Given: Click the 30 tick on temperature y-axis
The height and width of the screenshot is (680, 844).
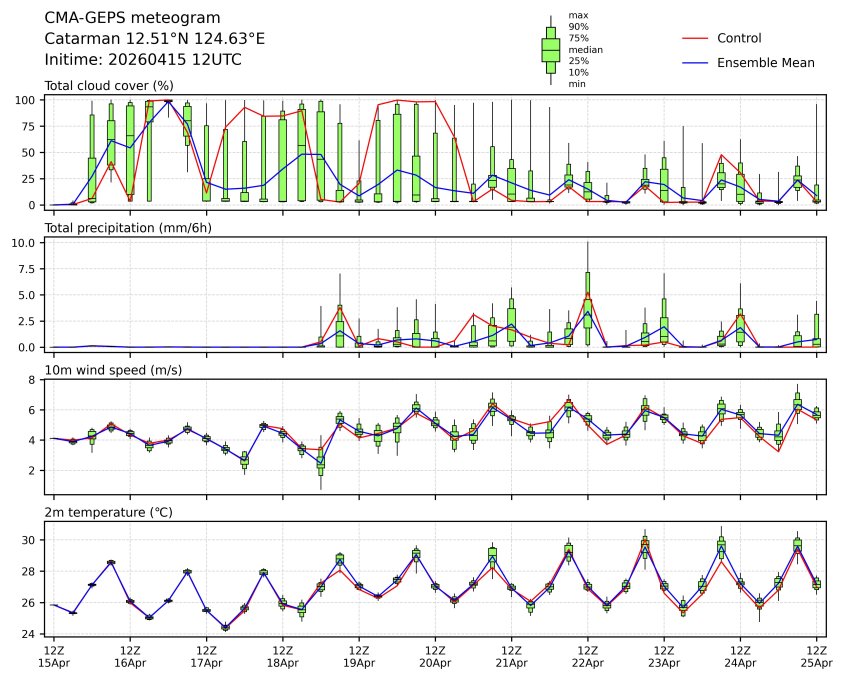Looking at the screenshot, I should 30,540.
